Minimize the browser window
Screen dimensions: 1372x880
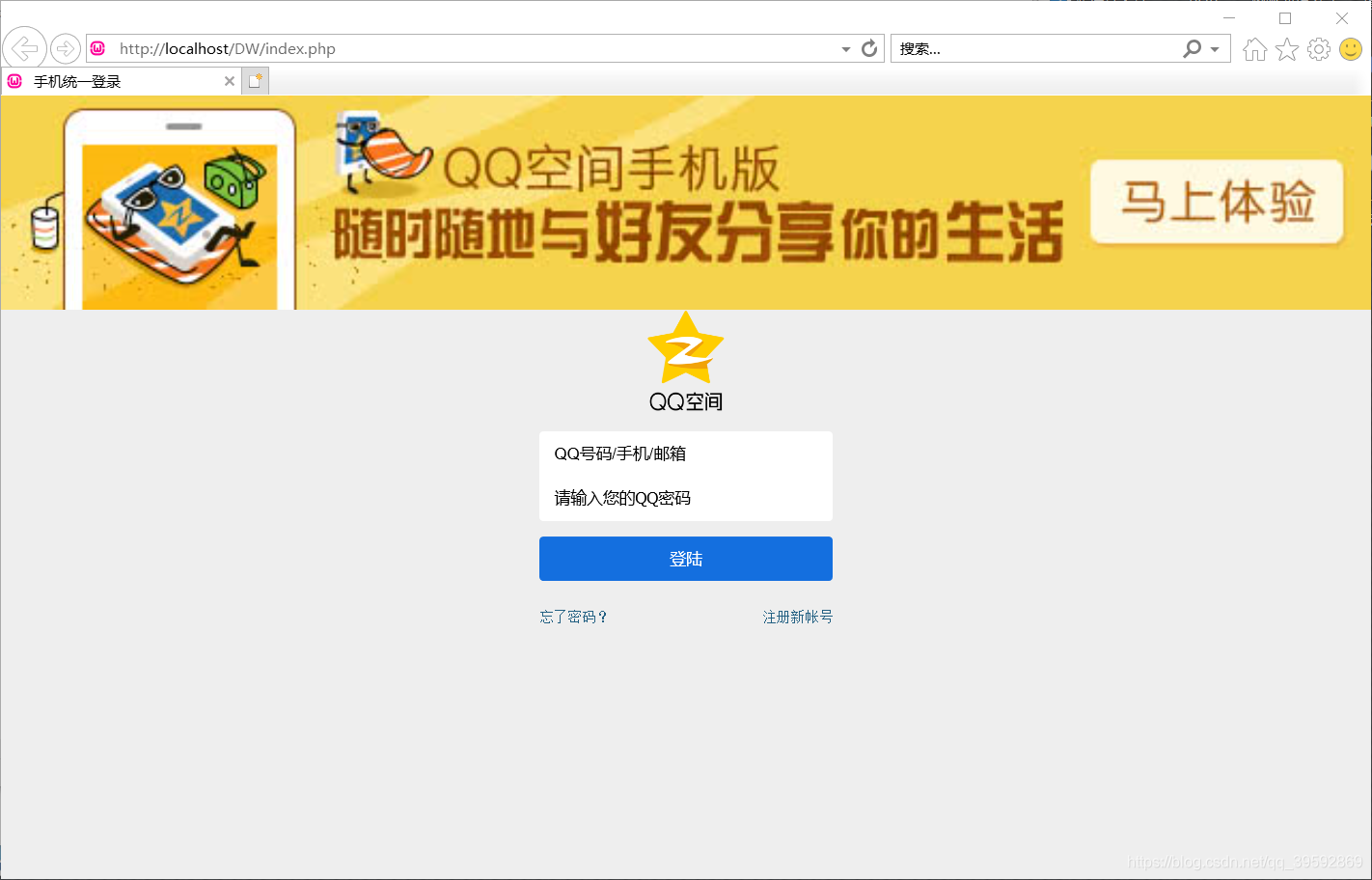1229,18
